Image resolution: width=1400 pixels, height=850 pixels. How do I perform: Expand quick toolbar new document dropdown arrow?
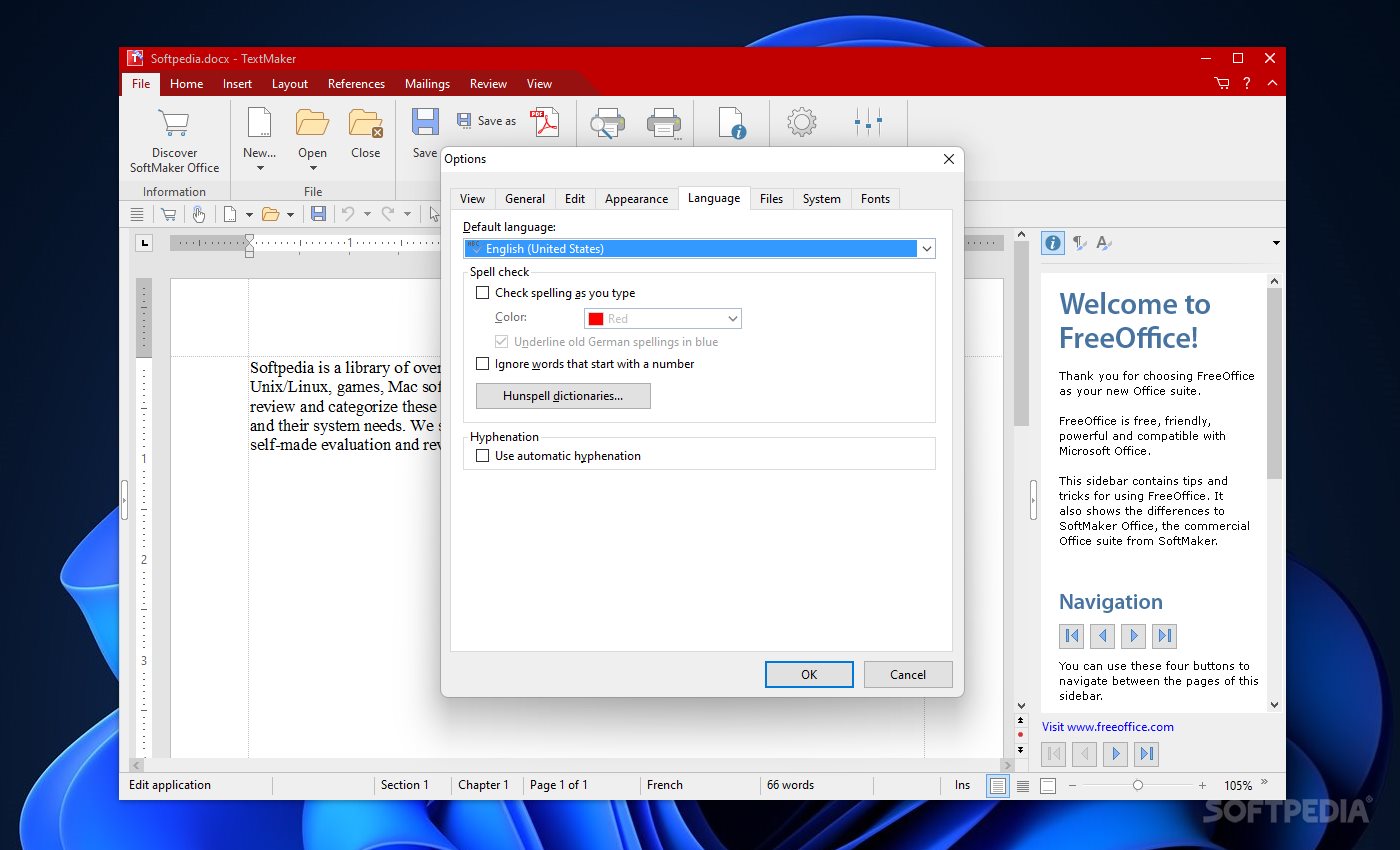click(x=249, y=214)
